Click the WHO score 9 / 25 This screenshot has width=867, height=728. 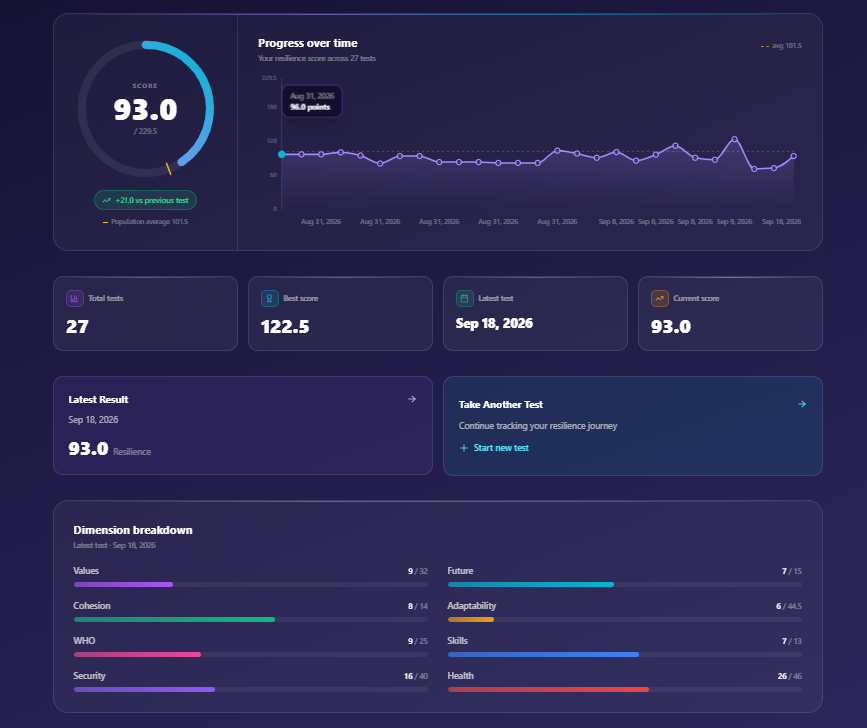417,641
